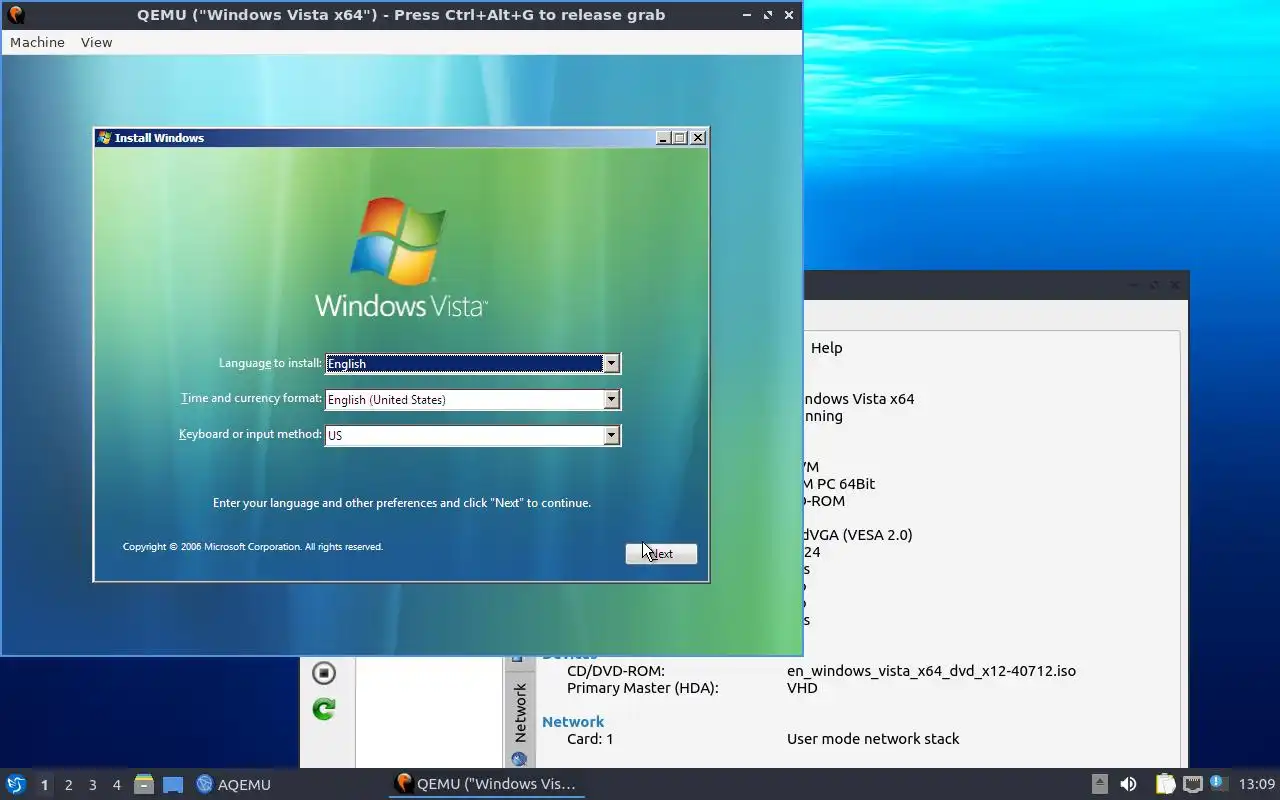Screen dimensions: 1280x800
Task: Minimize the Install Windows dialog
Action: 662,138
